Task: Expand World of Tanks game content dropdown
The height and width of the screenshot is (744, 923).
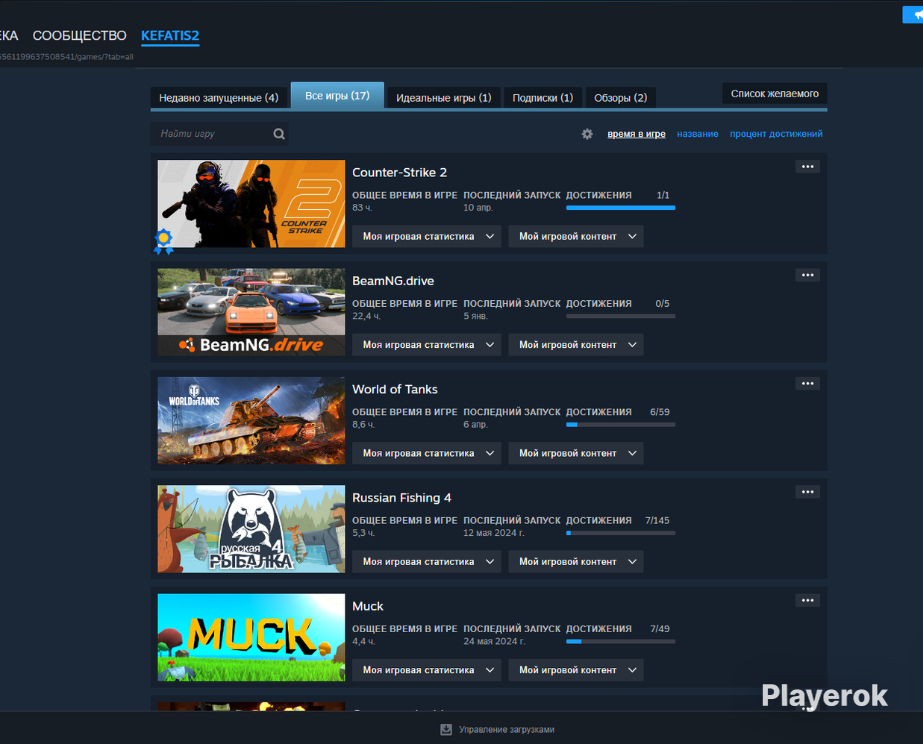Action: pyautogui.click(x=576, y=453)
